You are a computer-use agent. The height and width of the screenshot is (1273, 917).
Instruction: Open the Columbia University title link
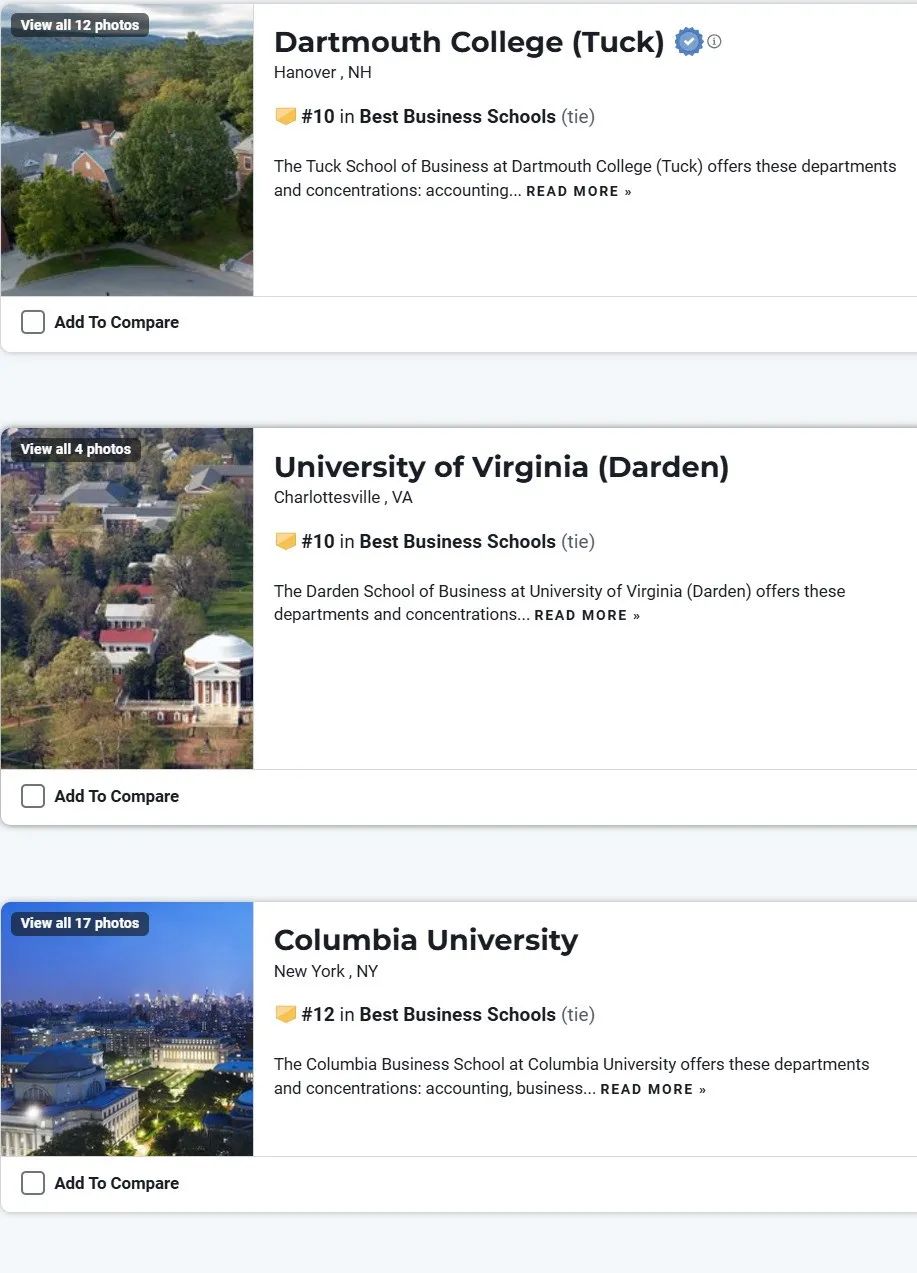click(x=426, y=940)
